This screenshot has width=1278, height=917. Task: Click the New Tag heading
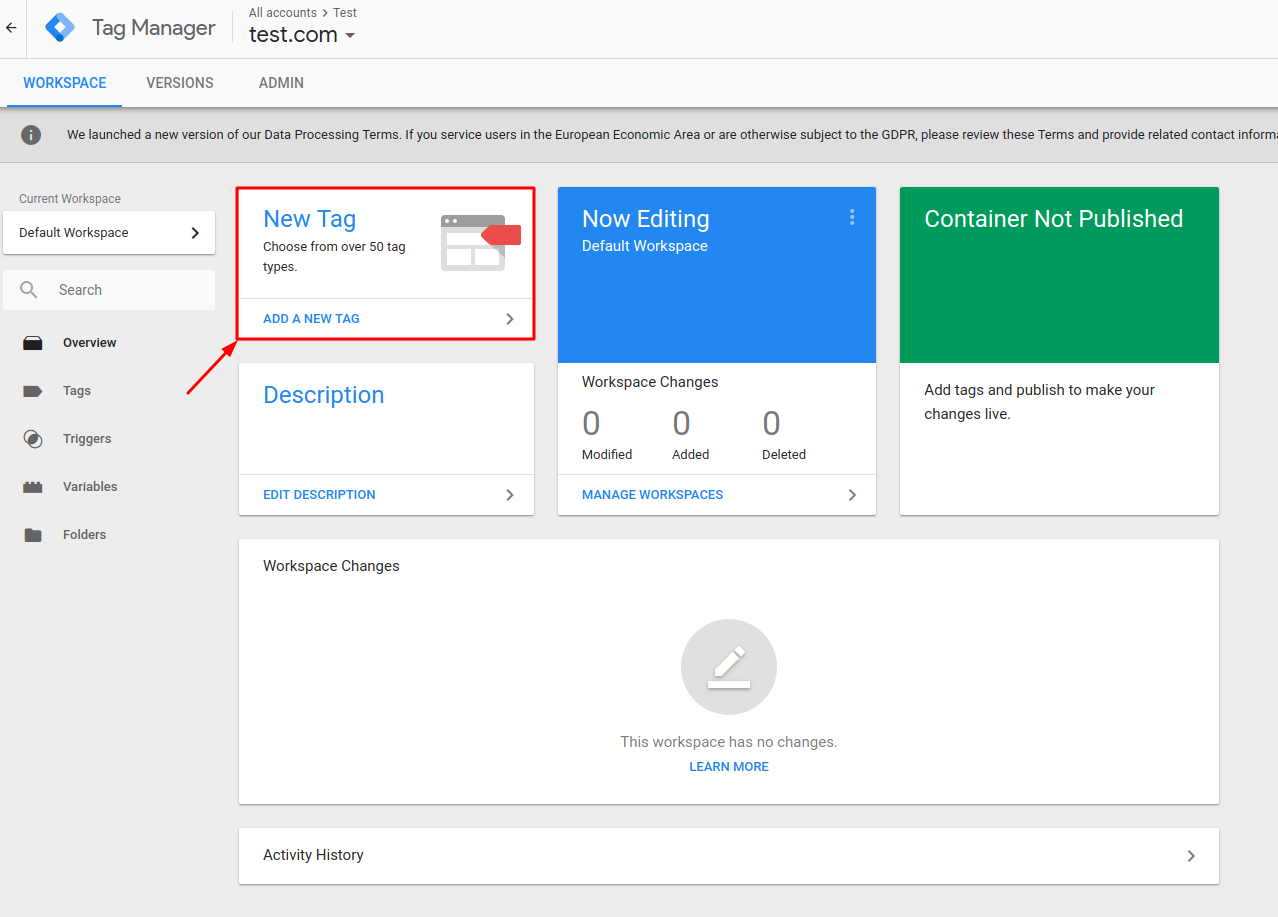[x=309, y=219]
